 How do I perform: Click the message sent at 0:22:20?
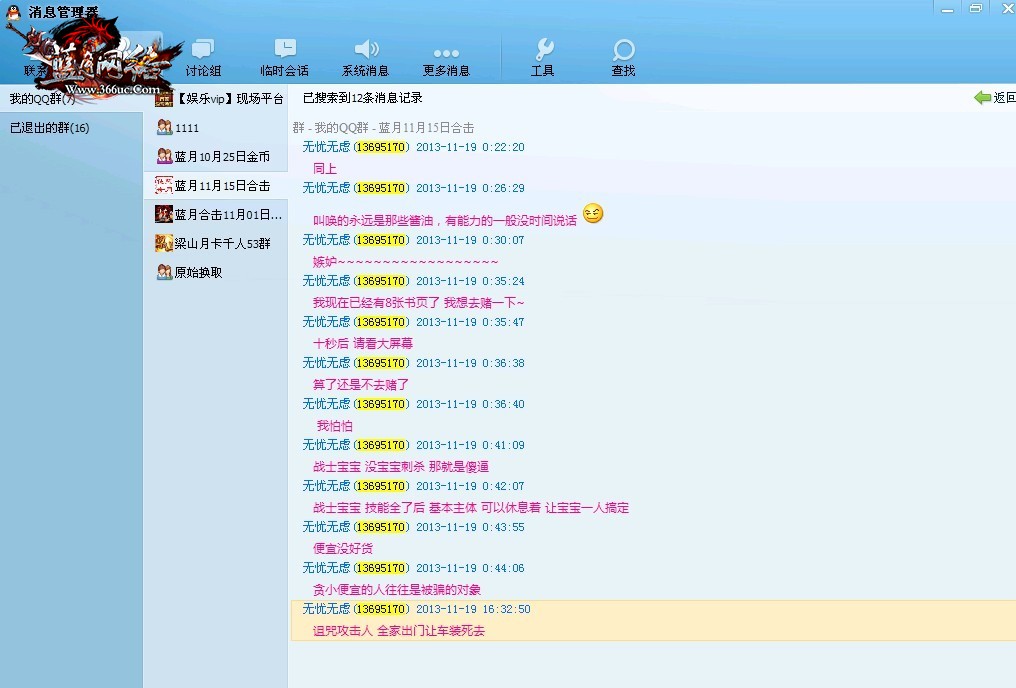(x=324, y=169)
